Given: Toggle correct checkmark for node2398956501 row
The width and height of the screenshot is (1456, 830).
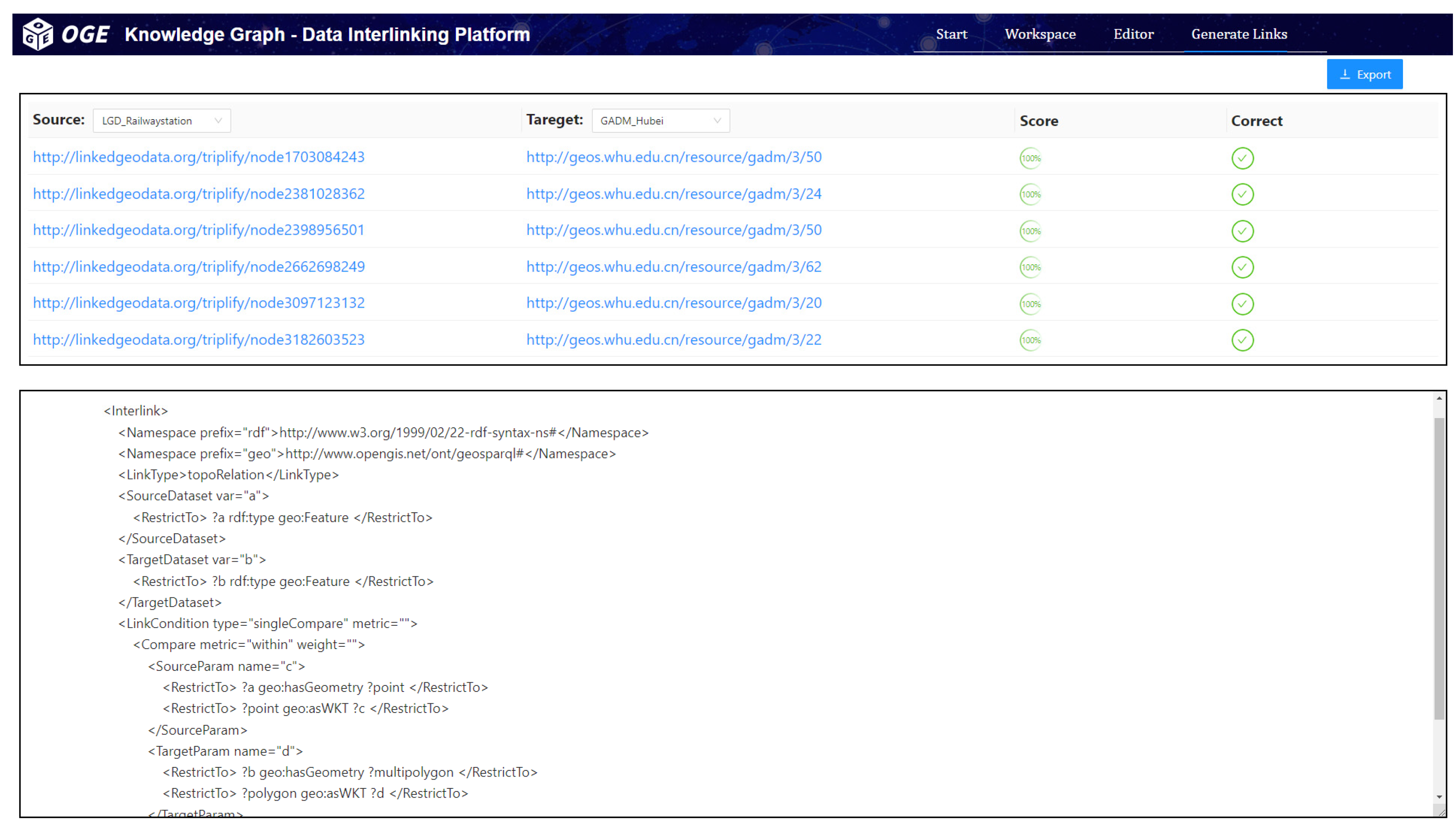Looking at the screenshot, I should click(1242, 231).
